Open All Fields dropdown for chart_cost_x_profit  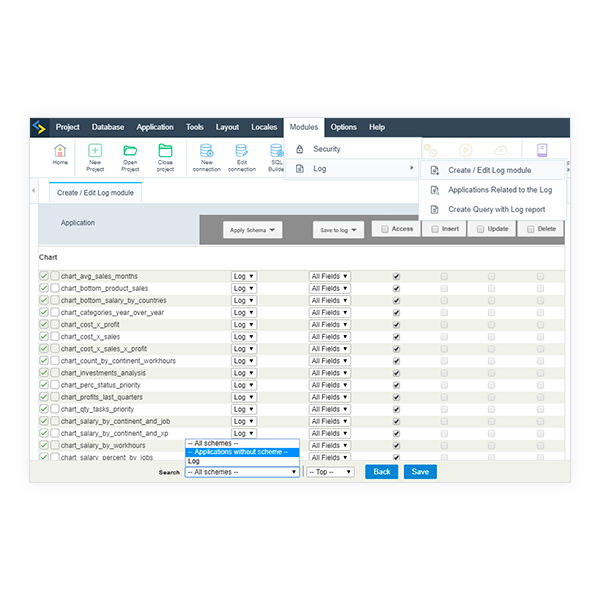(x=330, y=324)
